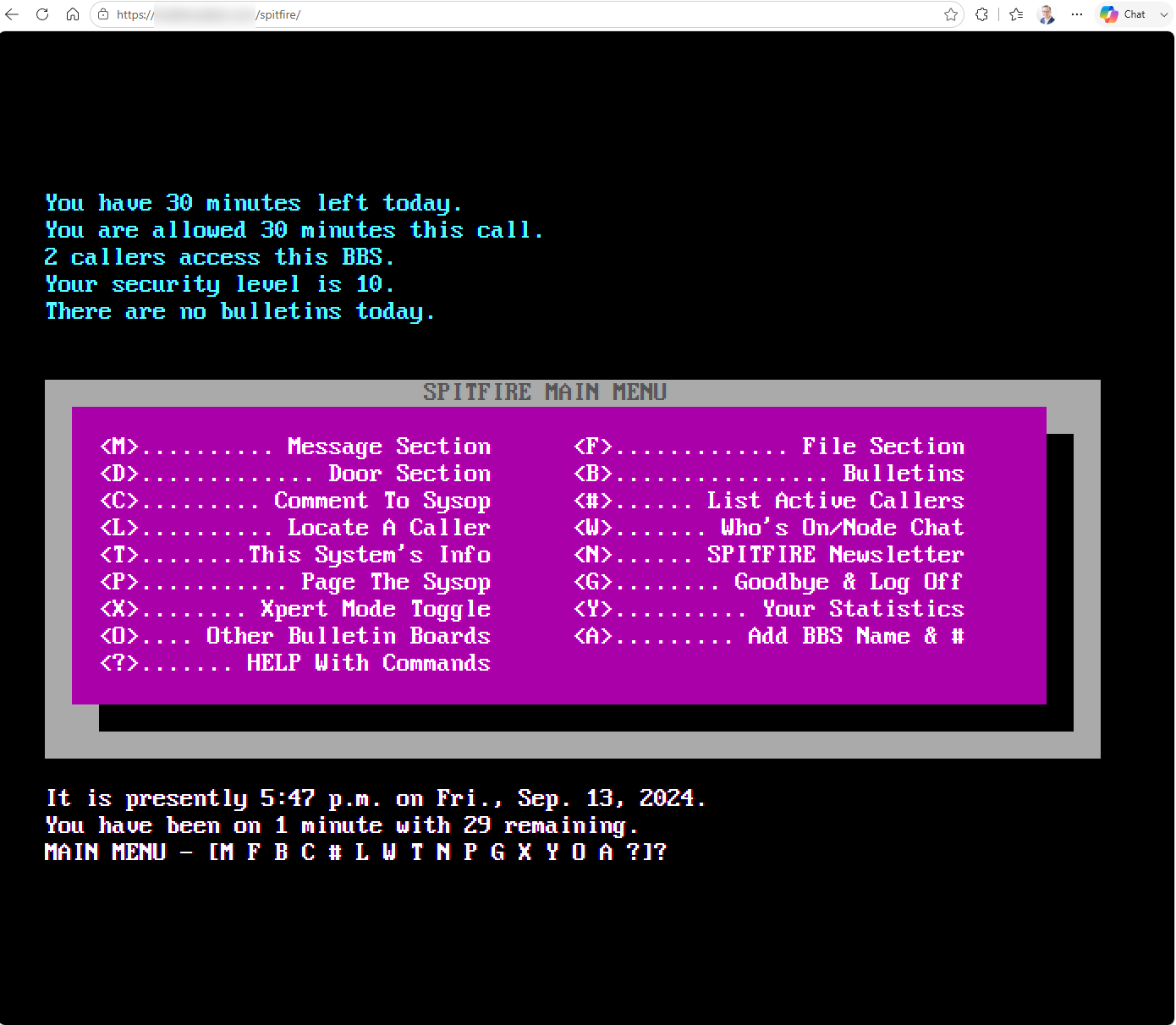
Task: View site info padlock icon
Action: click(103, 14)
